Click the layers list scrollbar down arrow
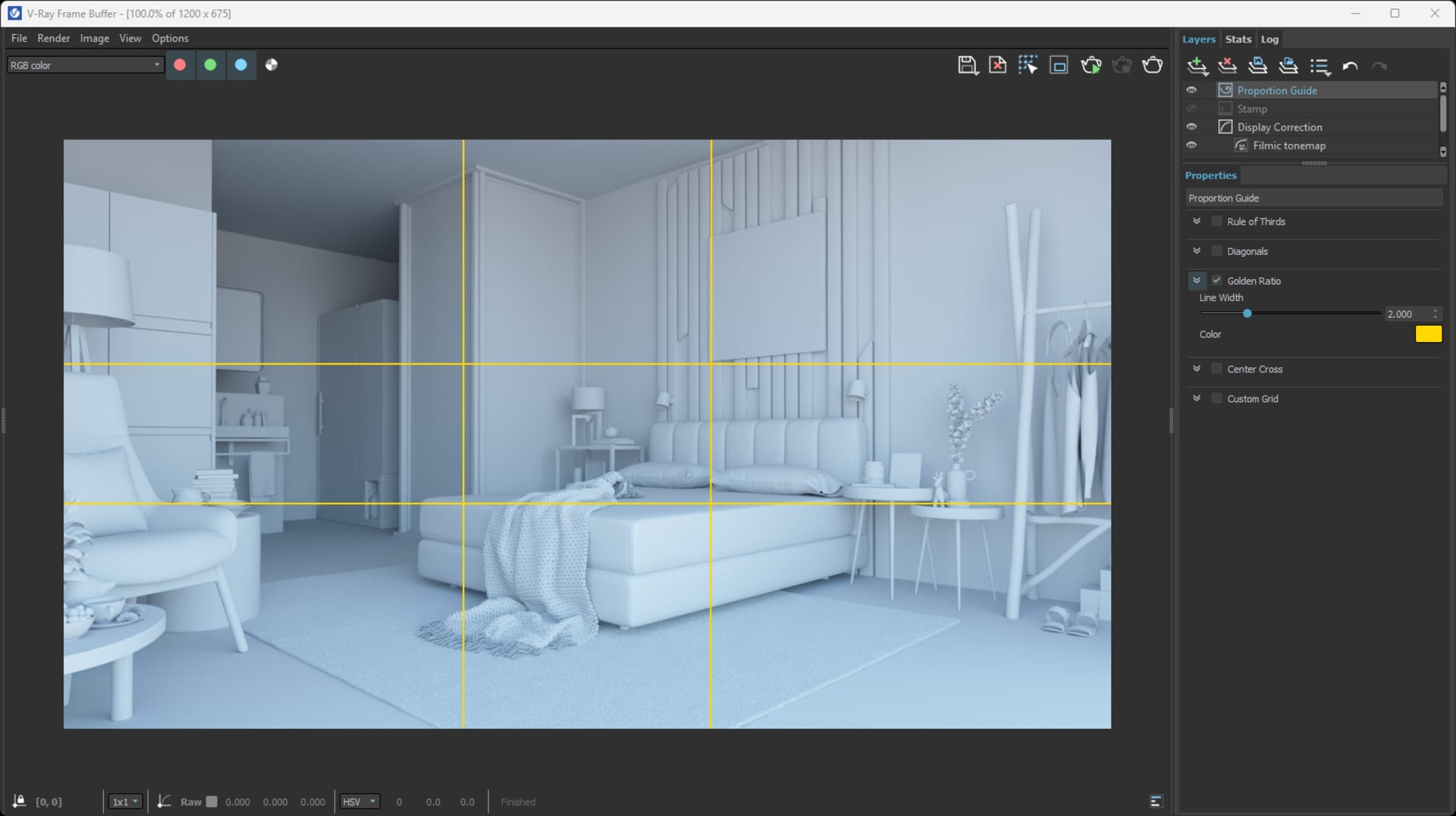The image size is (1456, 816). click(1442, 152)
